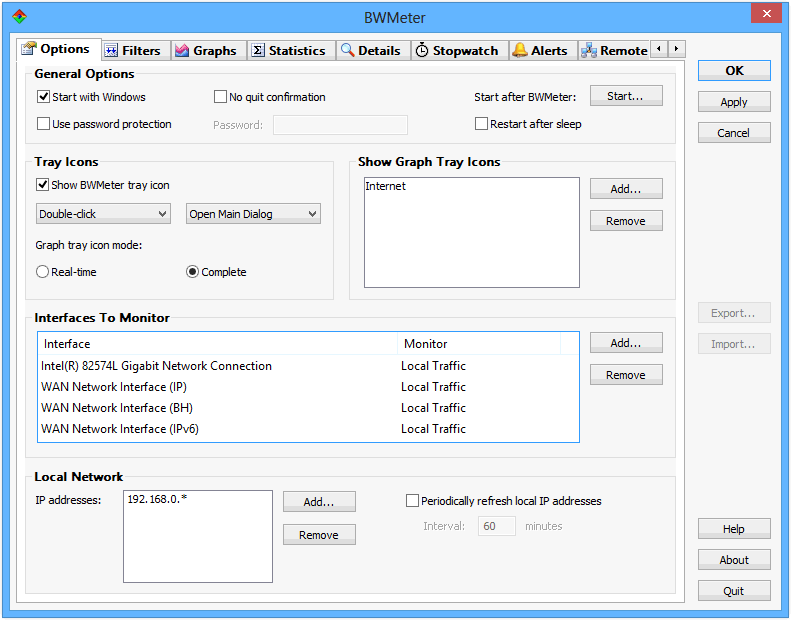This screenshot has width=791, height=620.
Task: Open the Open Main Dialog dropdown
Action: pos(253,214)
